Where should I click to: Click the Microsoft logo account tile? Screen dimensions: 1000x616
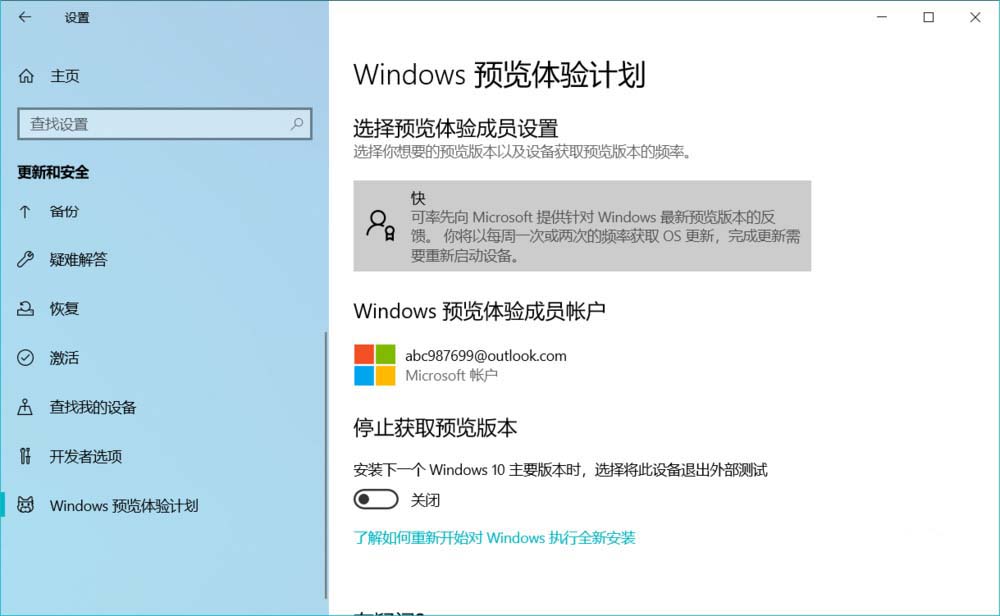click(x=375, y=365)
